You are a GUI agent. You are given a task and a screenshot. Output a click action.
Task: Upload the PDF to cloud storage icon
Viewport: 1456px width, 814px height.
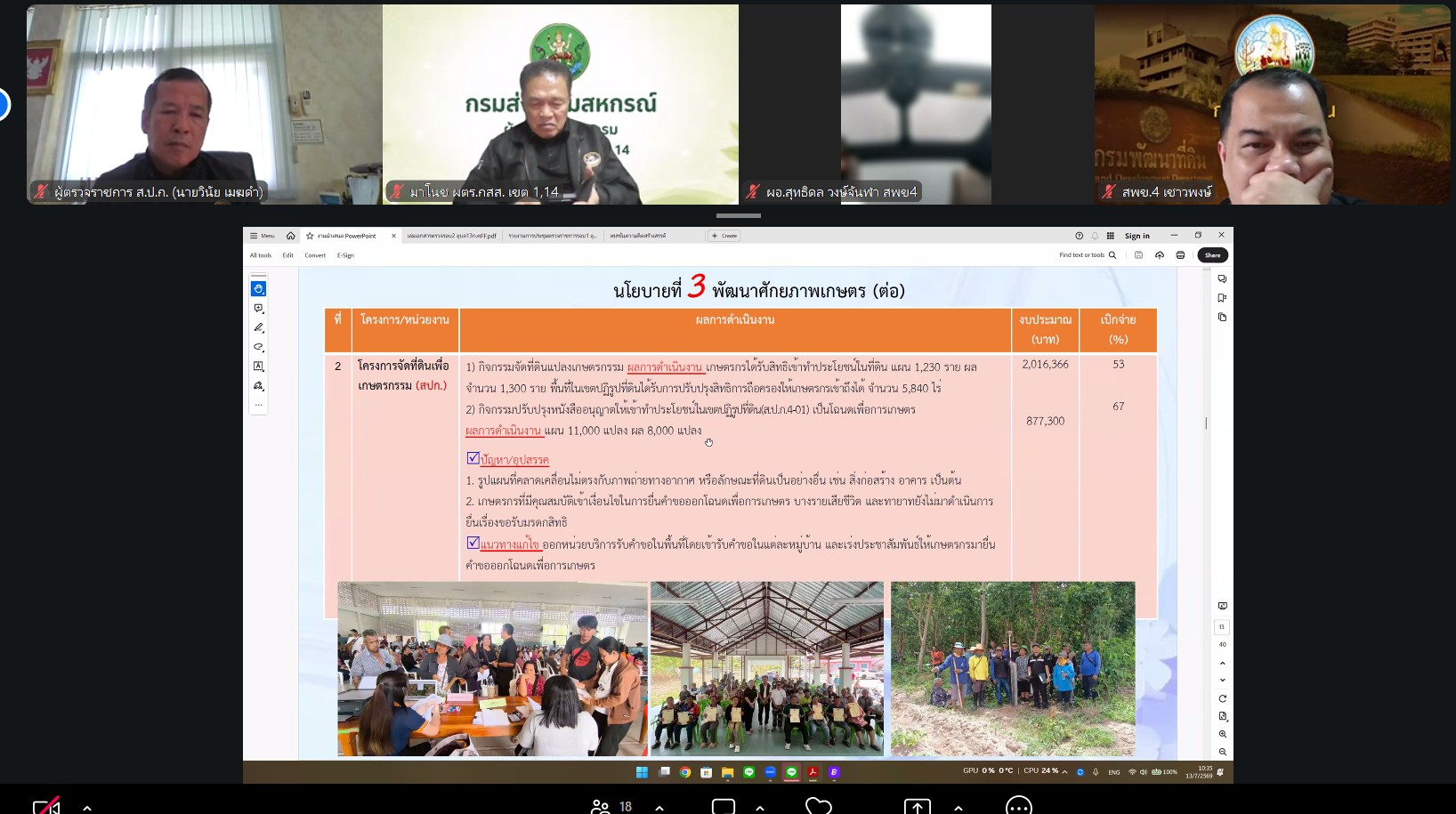1160,255
